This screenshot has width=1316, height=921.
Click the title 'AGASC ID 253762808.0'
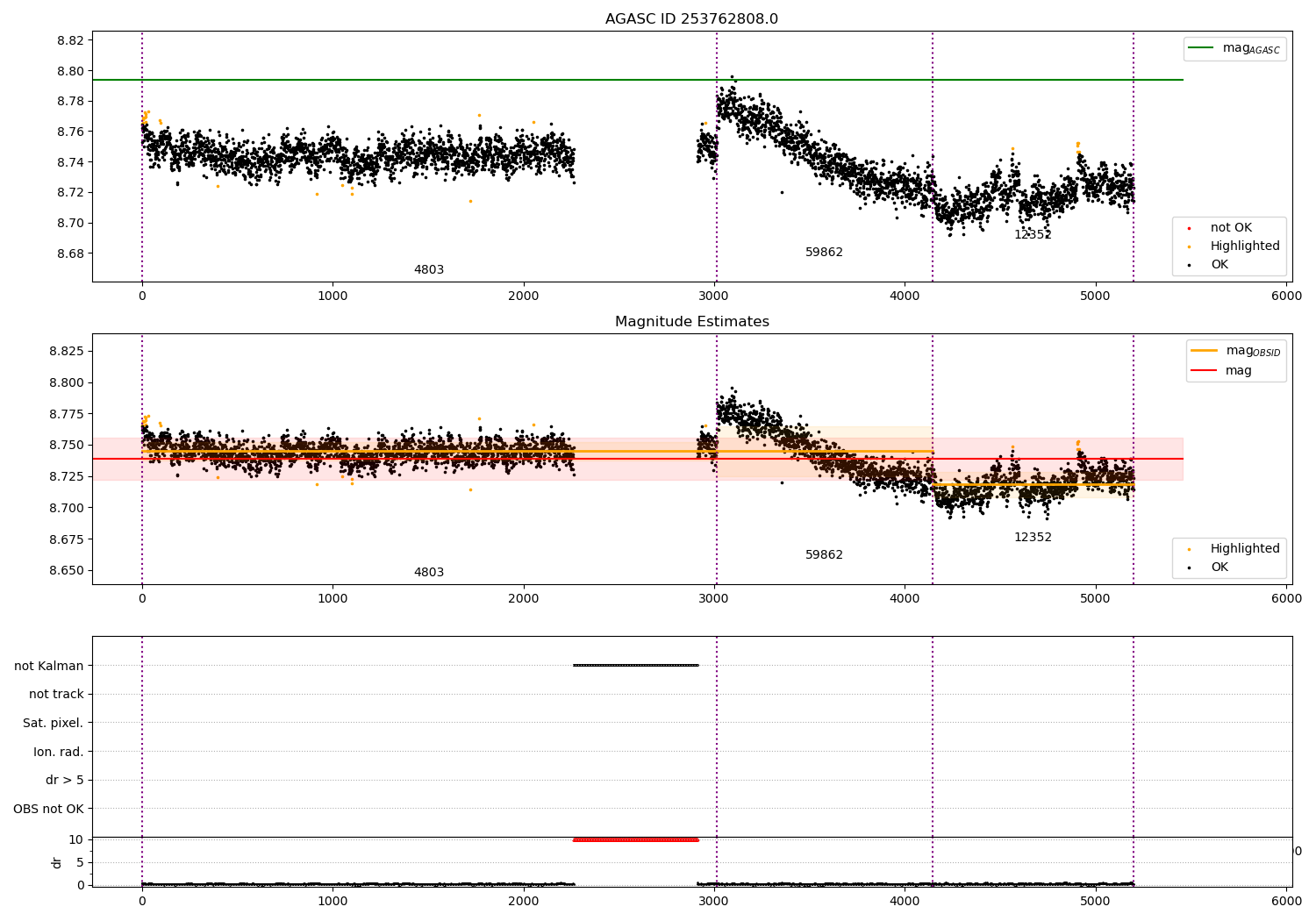click(x=691, y=19)
